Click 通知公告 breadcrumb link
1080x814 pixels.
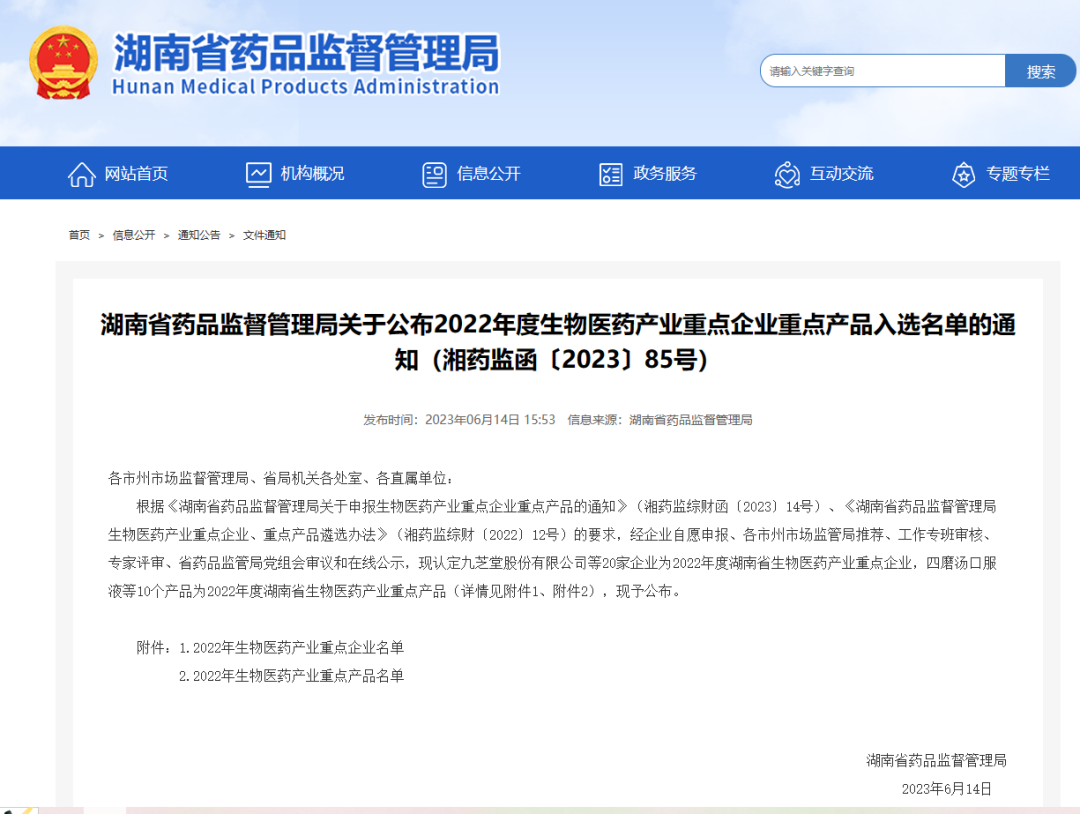[x=199, y=235]
